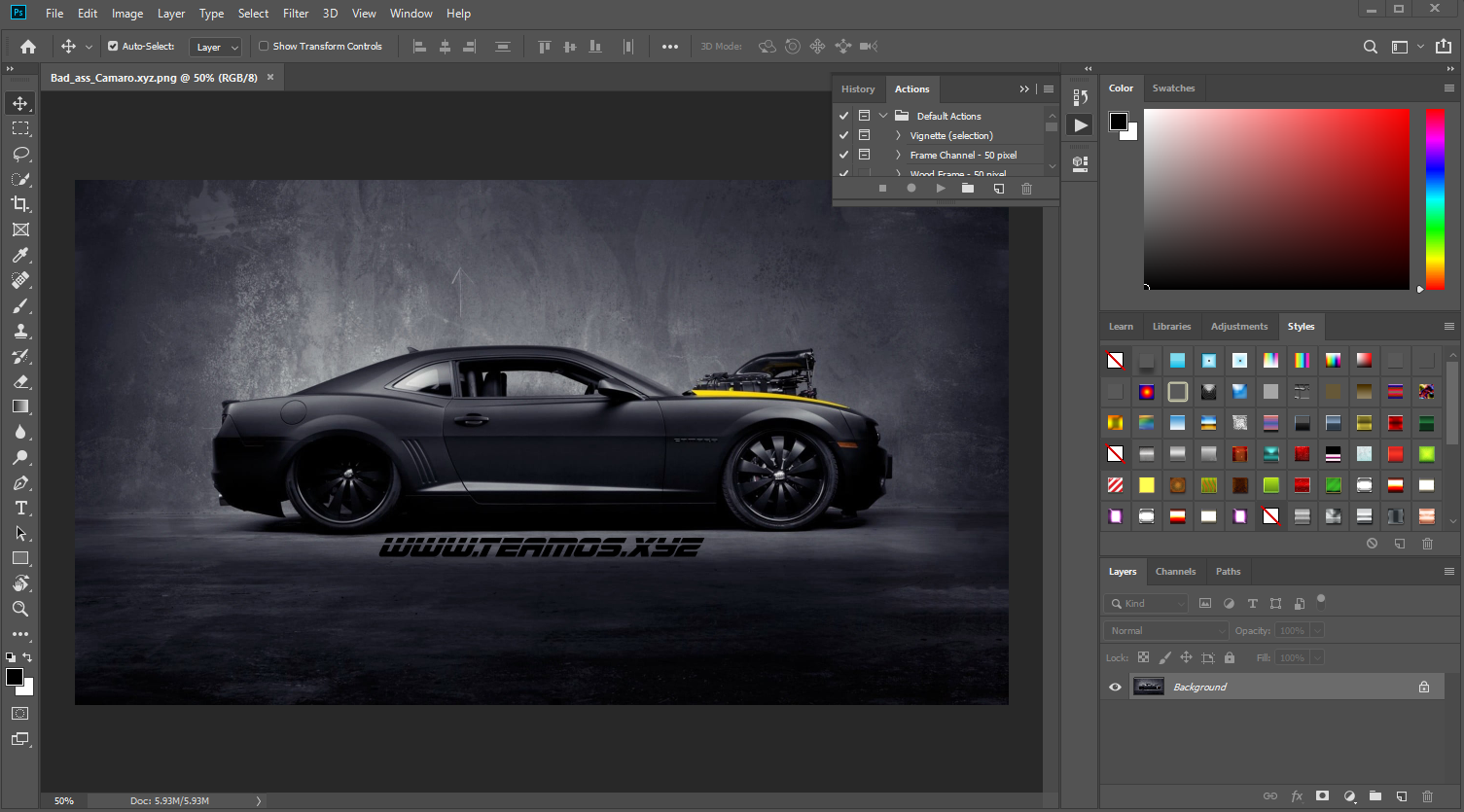The image size is (1464, 812).
Task: Click Play selection button in Actions panel
Action: point(941,189)
